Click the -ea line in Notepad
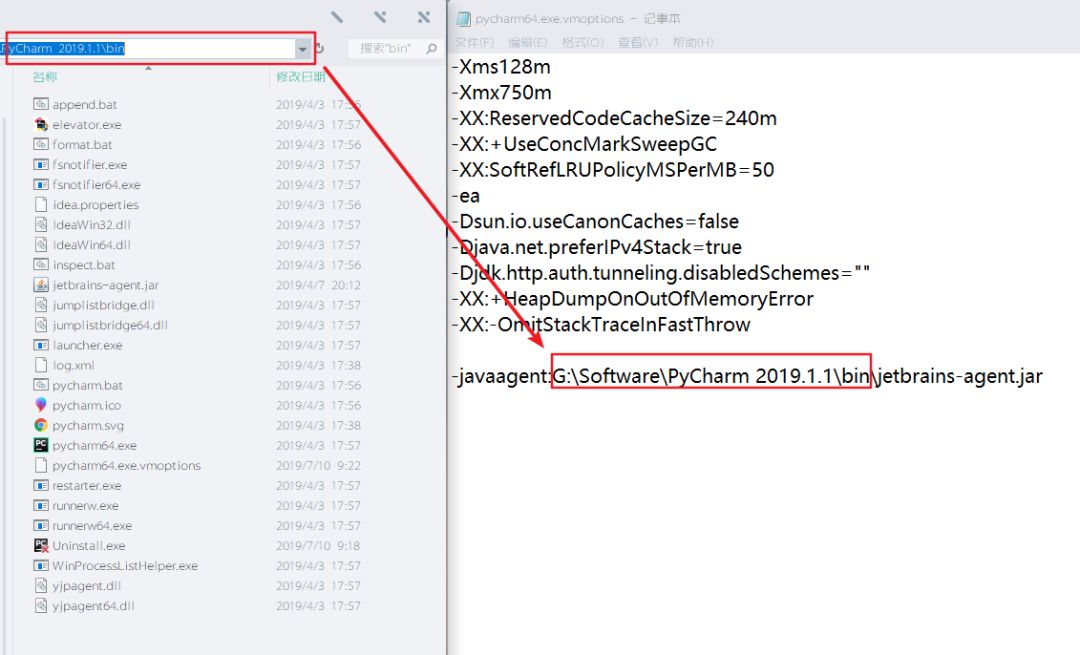The width and height of the screenshot is (1080, 655). point(466,196)
